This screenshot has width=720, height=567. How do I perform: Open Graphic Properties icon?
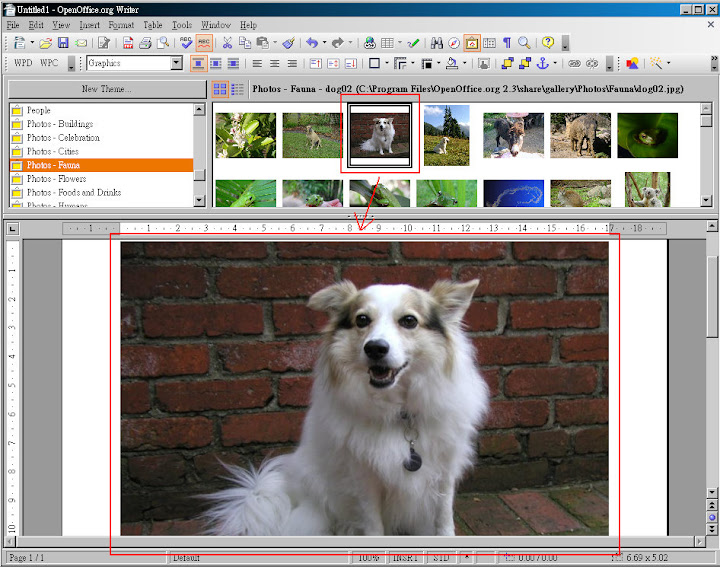484,63
